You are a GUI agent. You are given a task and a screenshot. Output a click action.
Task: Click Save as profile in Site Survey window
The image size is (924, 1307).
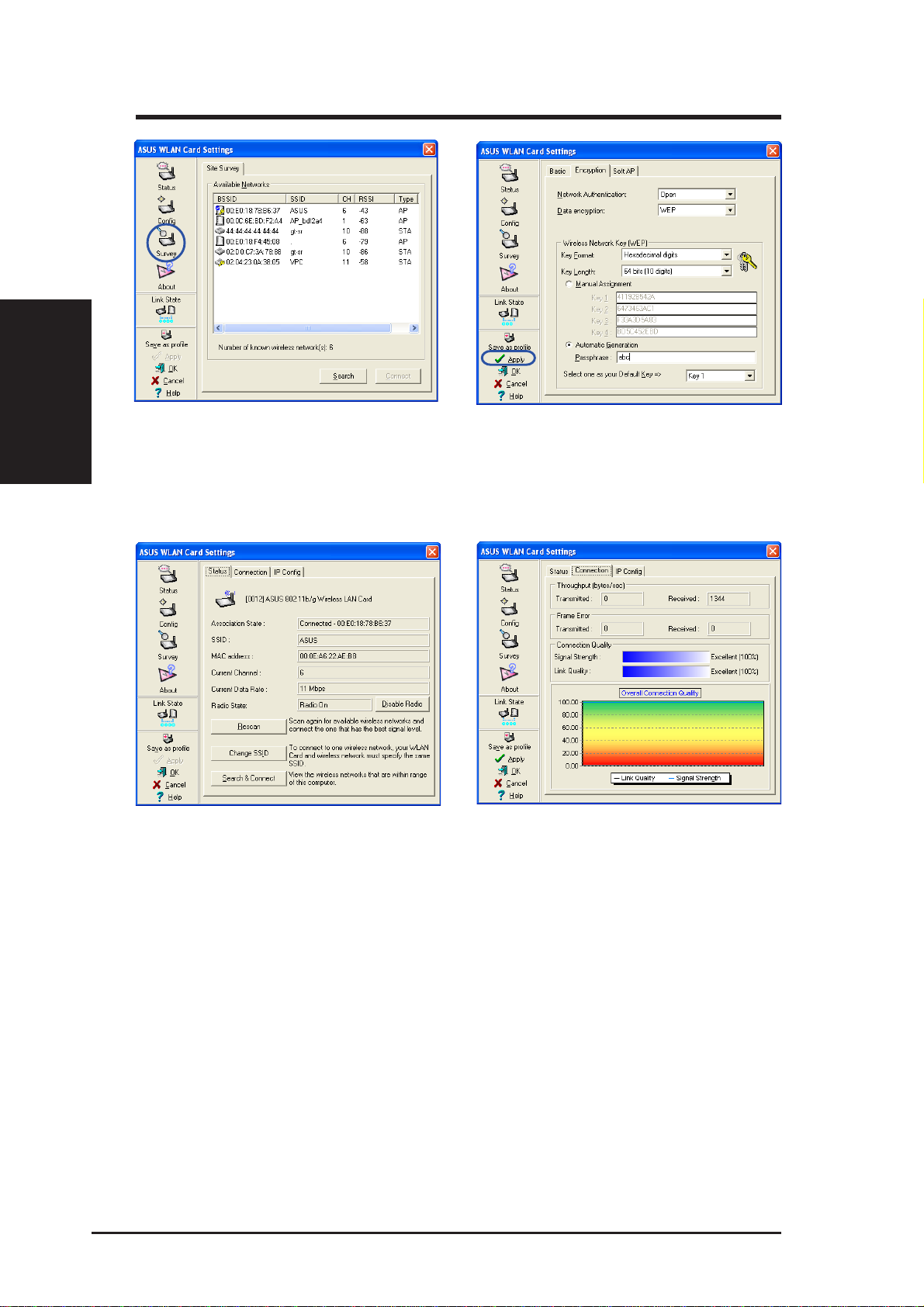click(166, 339)
